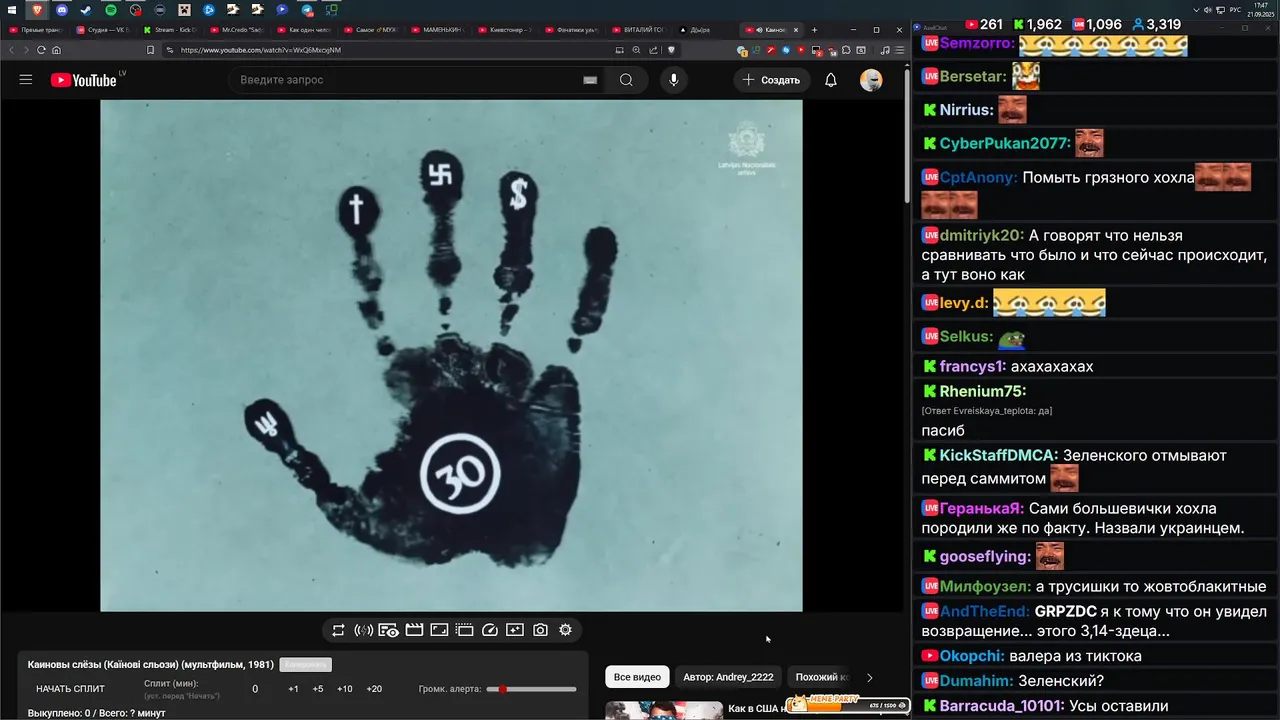Click the gooseflying username in chat
This screenshot has height=720, width=1280.
[985, 556]
